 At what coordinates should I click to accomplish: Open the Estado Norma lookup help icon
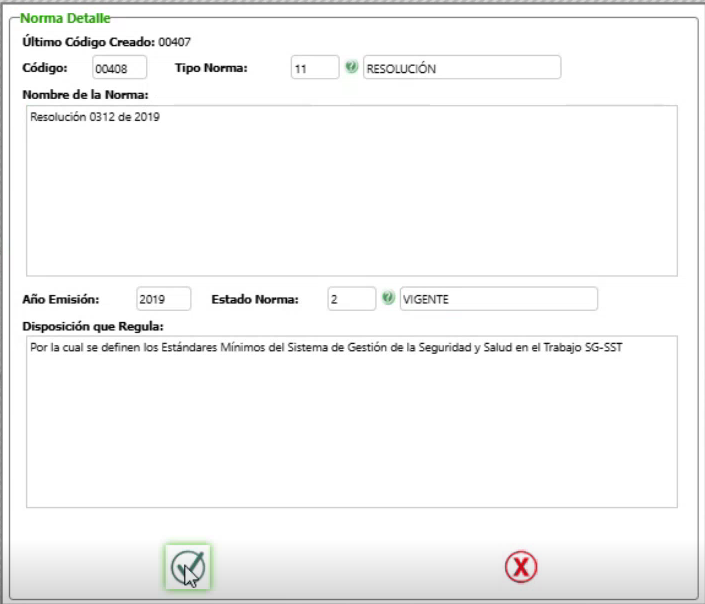click(388, 298)
